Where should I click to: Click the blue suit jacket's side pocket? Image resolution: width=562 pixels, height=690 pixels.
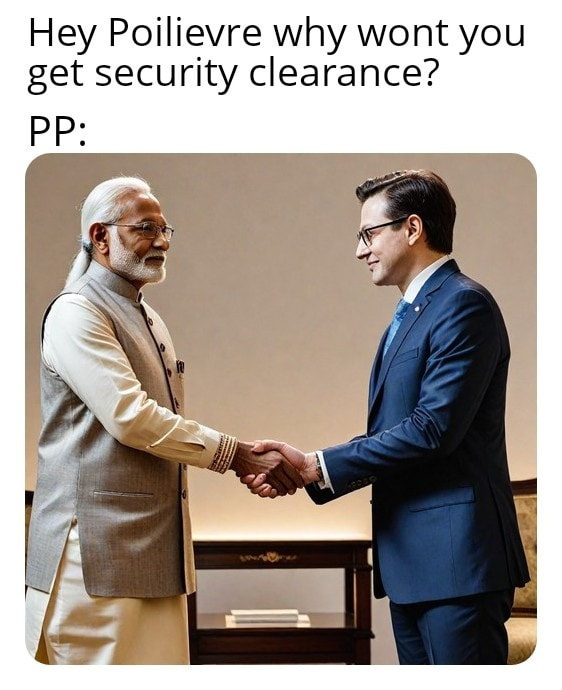(441, 499)
